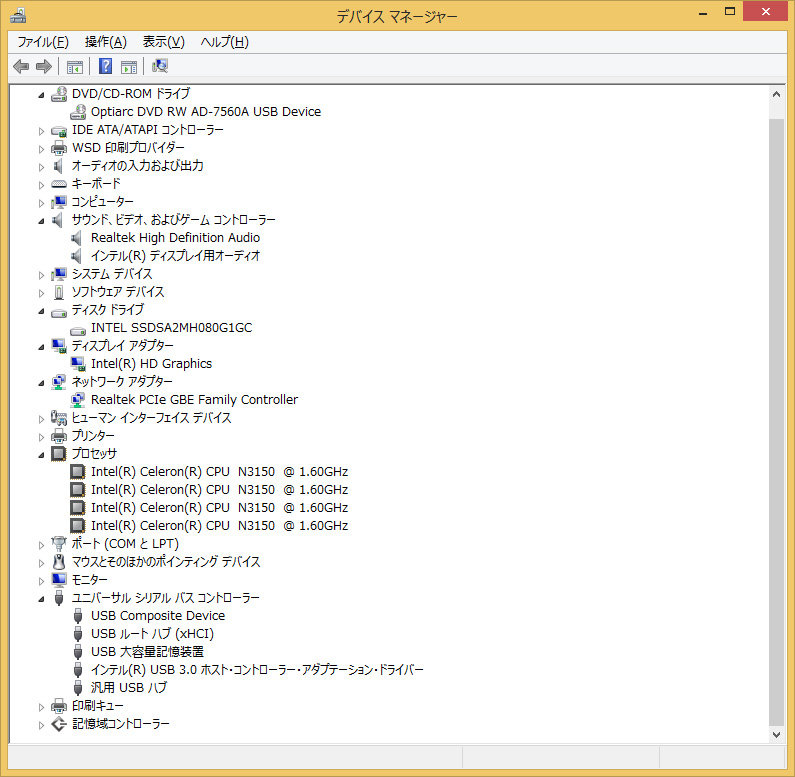This screenshot has height=777, width=795.
Task: Click the DVD/CD-ROM drive category icon
Action: coord(59,94)
